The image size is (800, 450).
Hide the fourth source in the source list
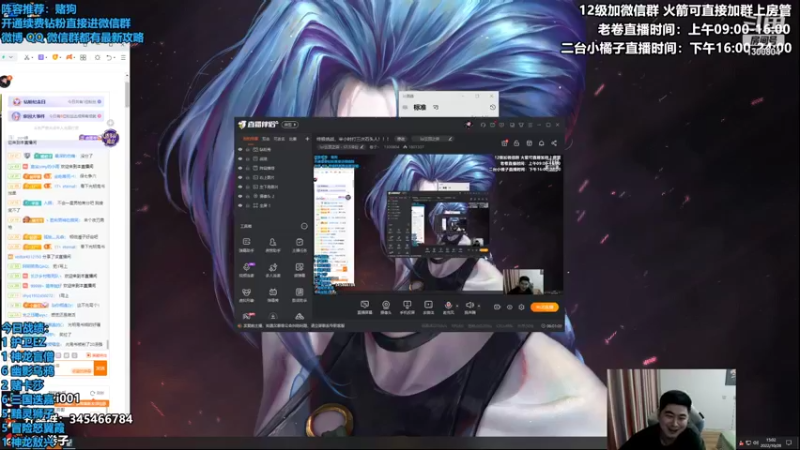point(240,177)
